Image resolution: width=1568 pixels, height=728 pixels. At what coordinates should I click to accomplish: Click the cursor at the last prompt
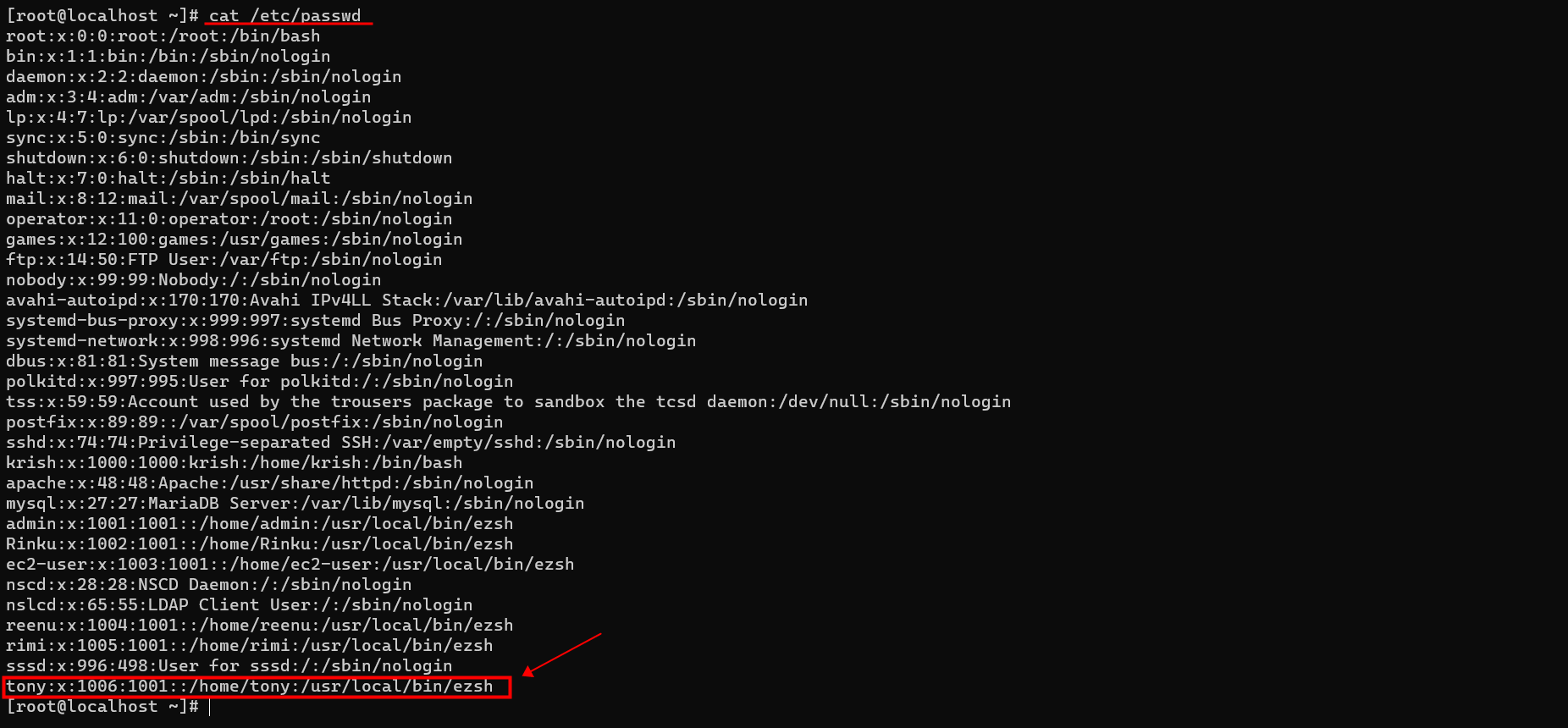(x=209, y=707)
